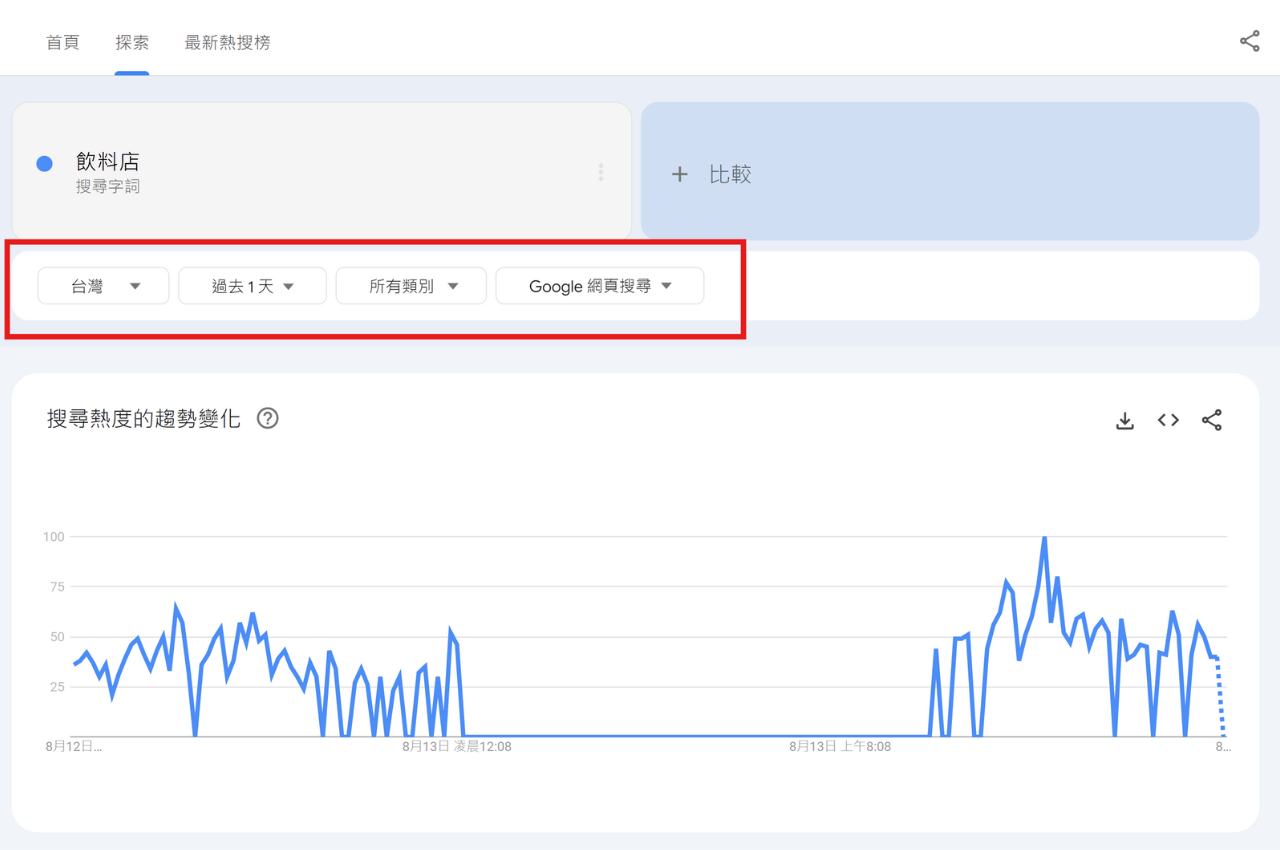This screenshot has width=1280, height=850.
Task: Select the 探索 tab
Action: (x=132, y=43)
